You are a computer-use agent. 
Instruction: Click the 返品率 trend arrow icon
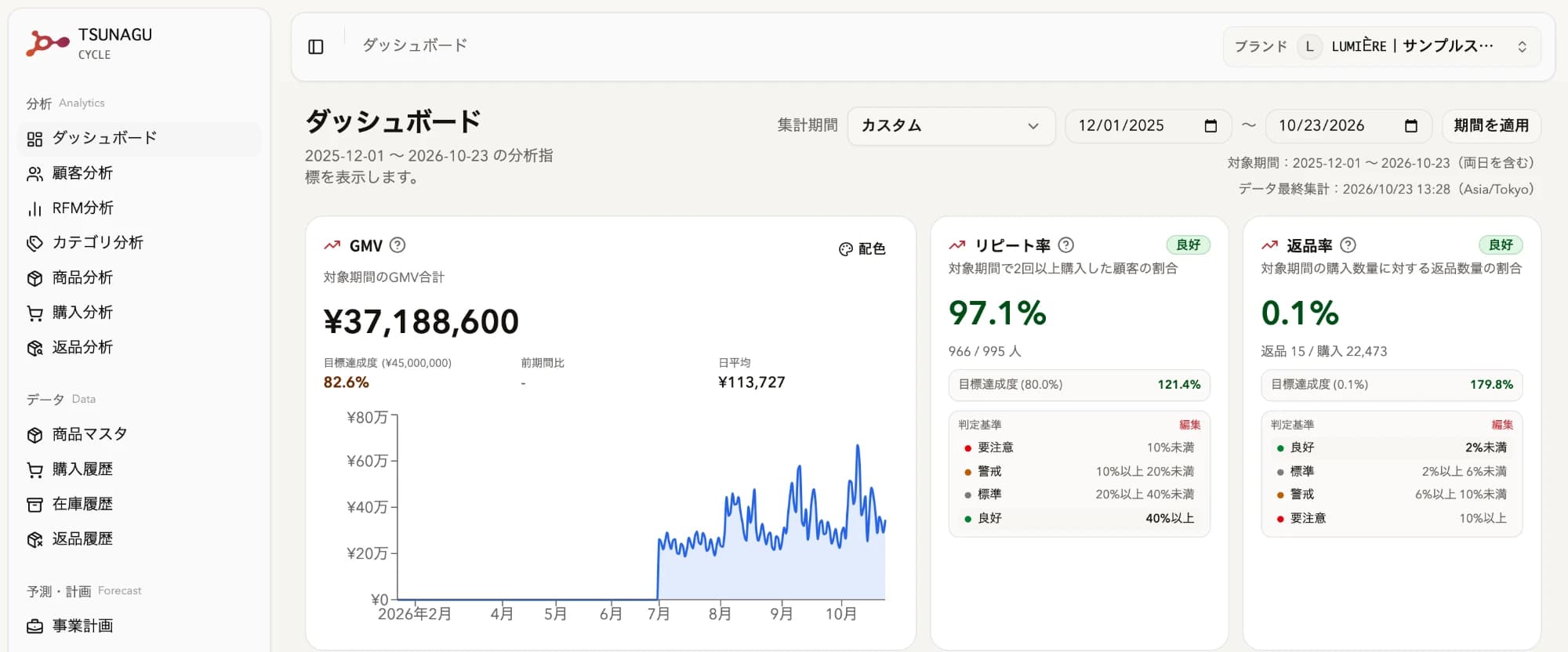point(1269,245)
